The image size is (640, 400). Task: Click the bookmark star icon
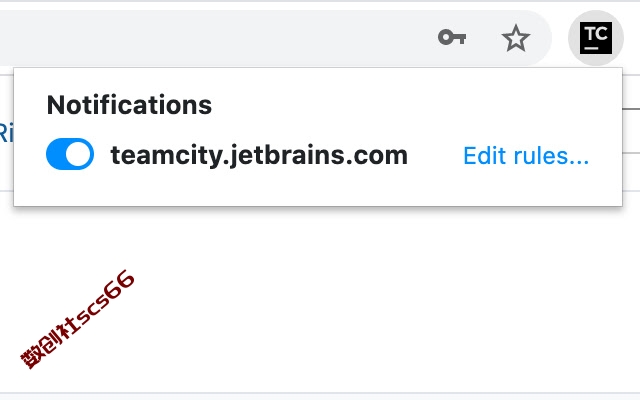[x=516, y=38]
